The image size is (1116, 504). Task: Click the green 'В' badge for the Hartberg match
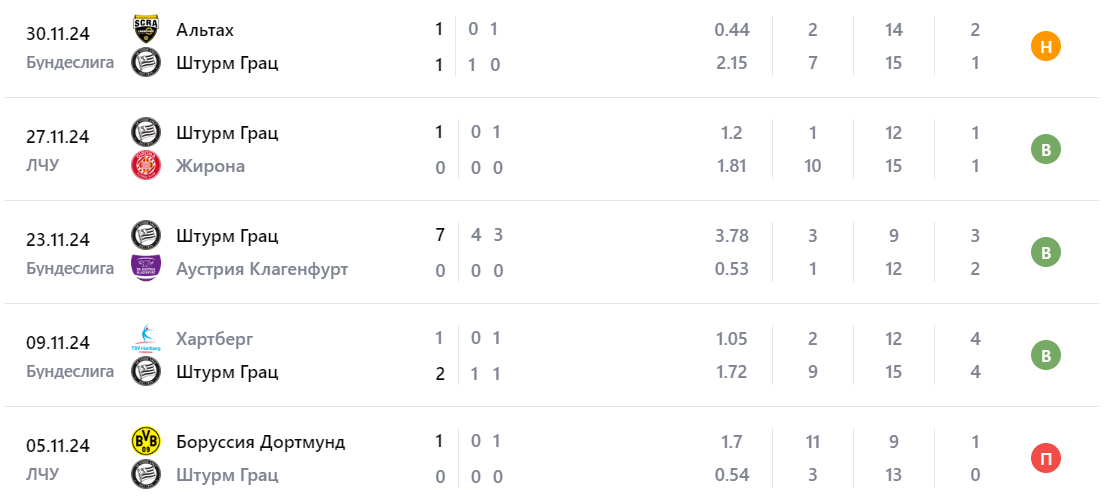(x=1046, y=356)
